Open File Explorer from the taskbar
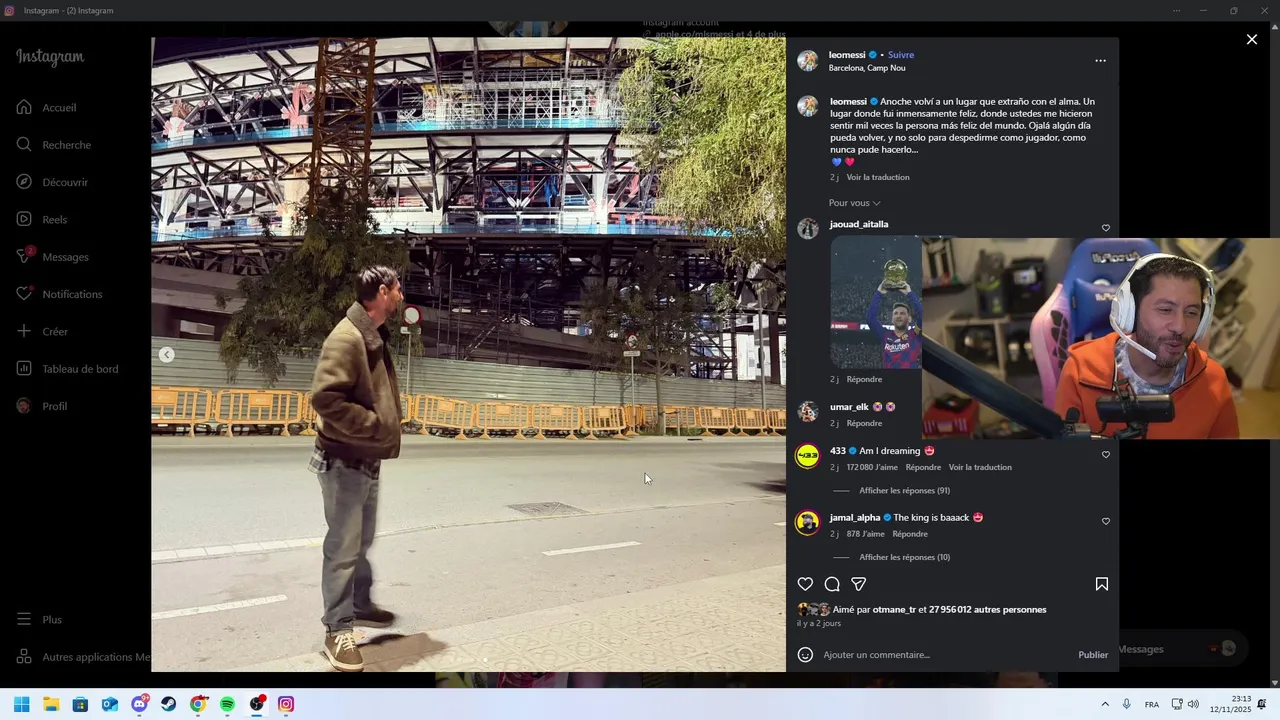Viewport: 1280px width, 720px height. 51,704
